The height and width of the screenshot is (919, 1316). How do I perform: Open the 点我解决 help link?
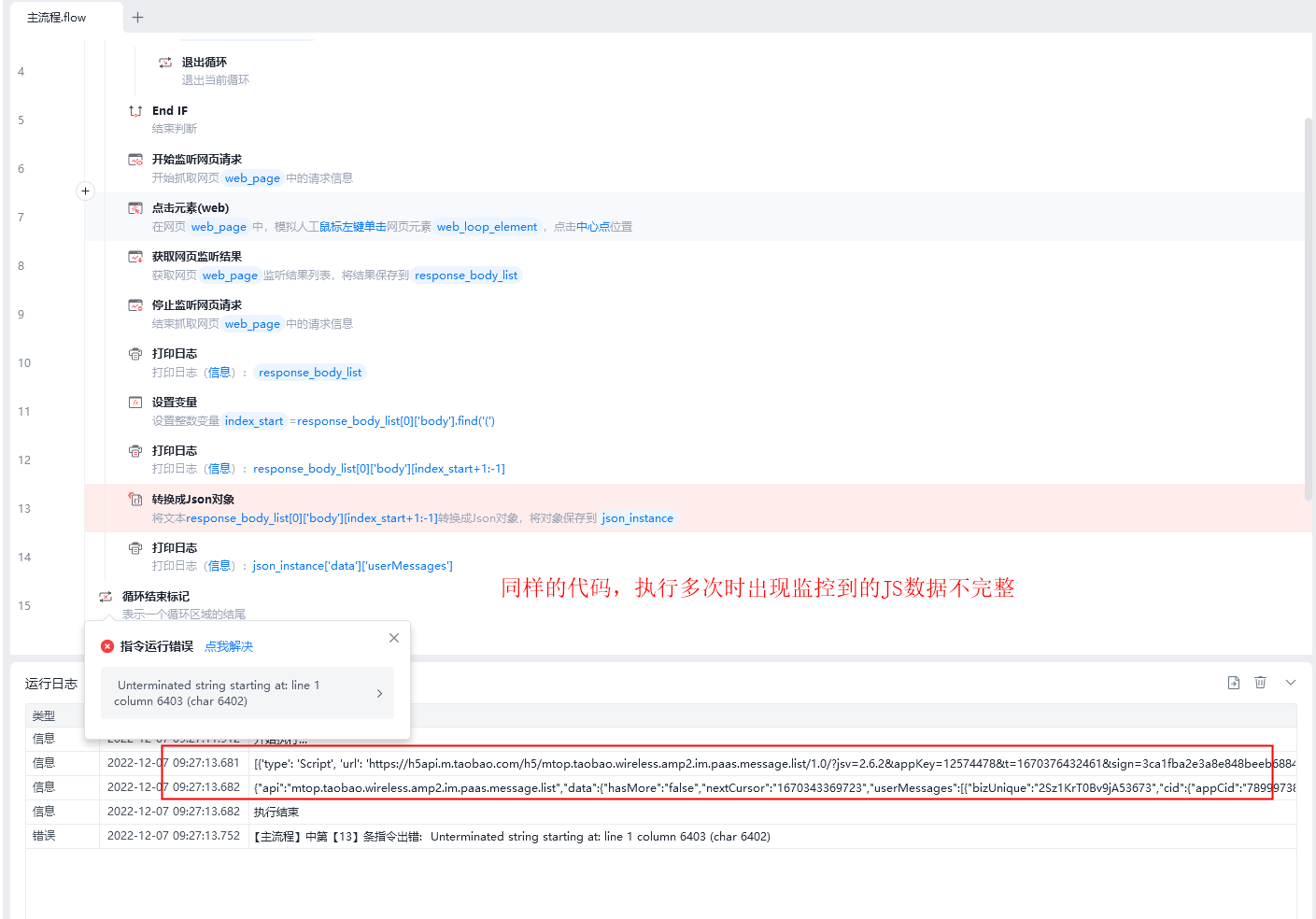pyautogui.click(x=229, y=646)
